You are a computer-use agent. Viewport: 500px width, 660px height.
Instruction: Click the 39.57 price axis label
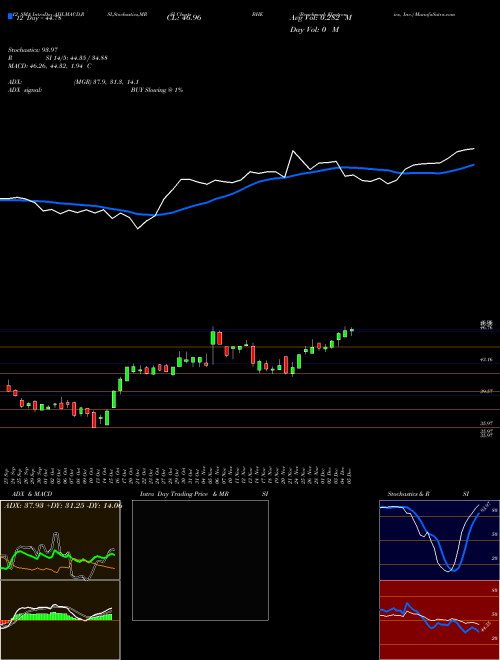pyautogui.click(x=487, y=391)
